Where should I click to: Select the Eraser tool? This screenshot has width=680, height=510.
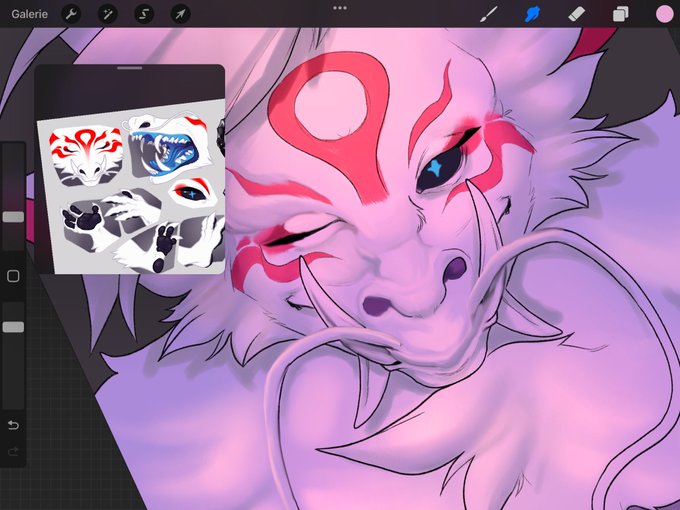tap(576, 14)
